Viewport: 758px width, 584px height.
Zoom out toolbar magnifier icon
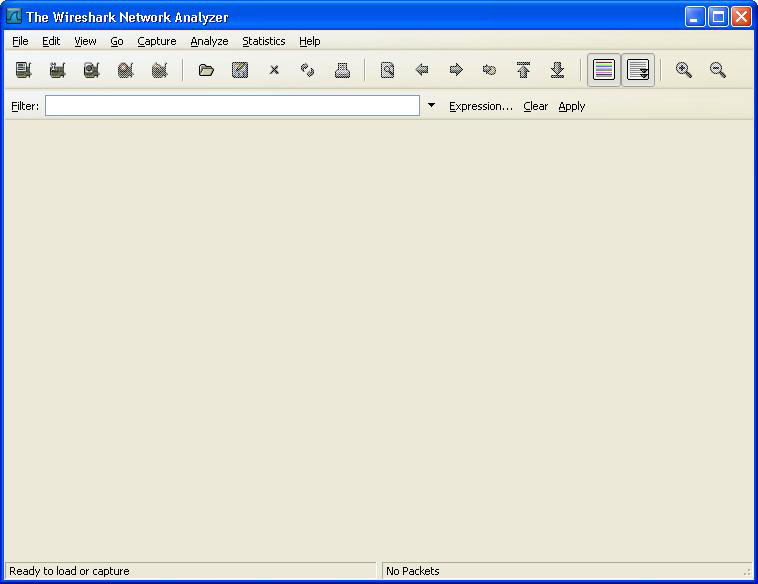coord(718,70)
